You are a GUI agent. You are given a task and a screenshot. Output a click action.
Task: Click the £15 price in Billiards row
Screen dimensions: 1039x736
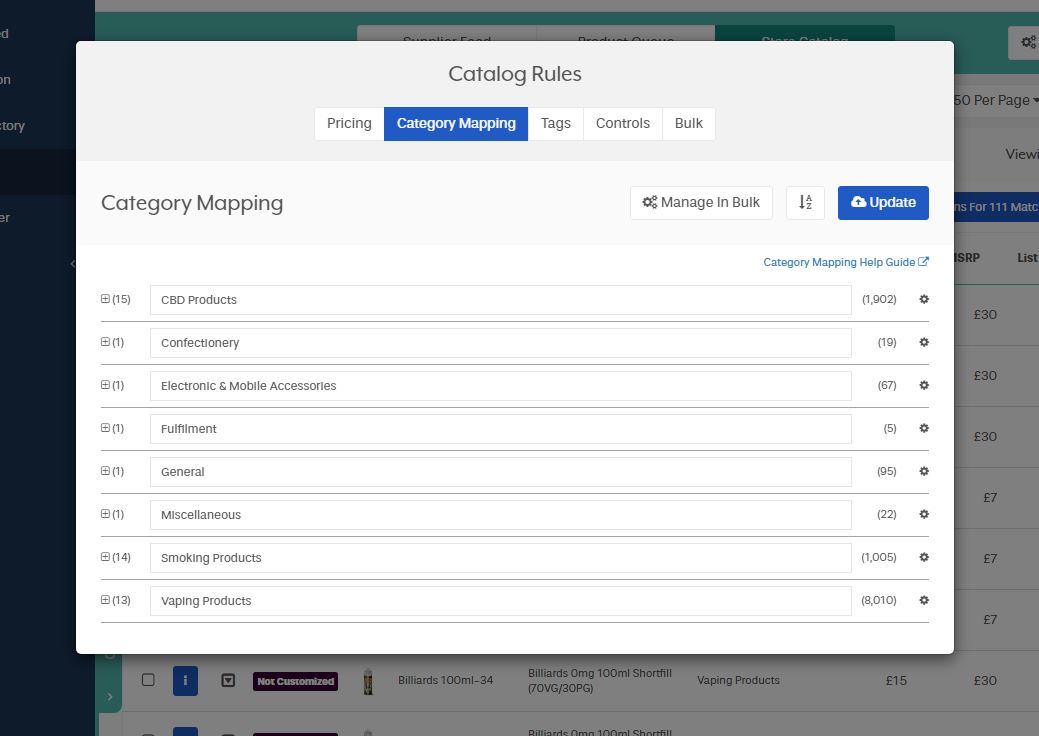click(x=896, y=680)
